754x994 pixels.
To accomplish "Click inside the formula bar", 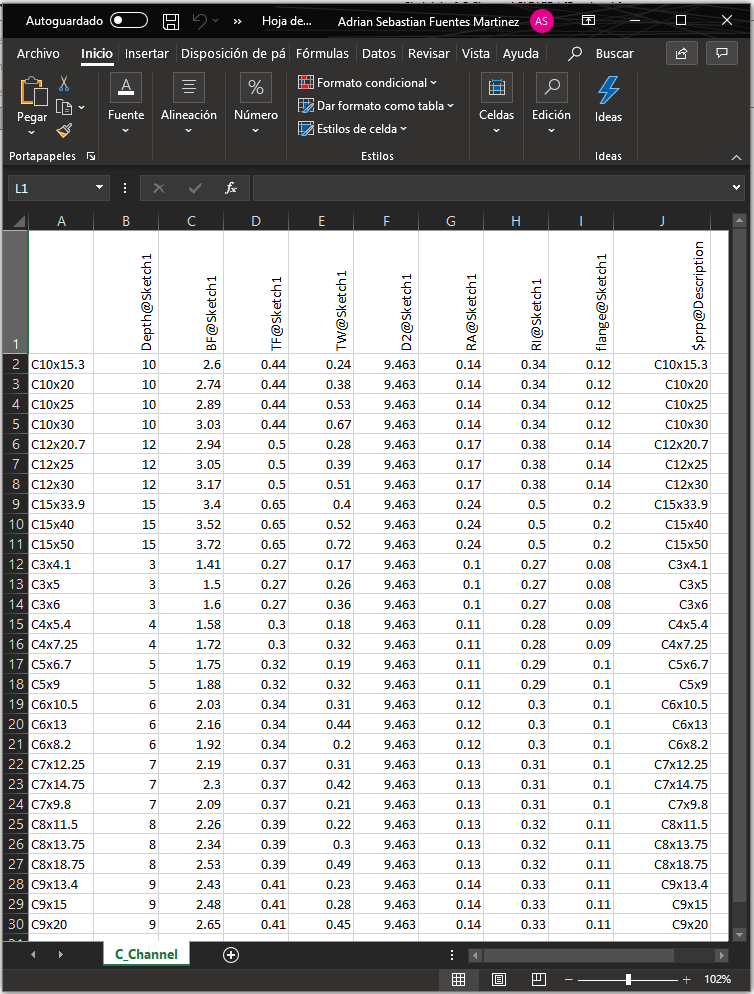I will click(x=491, y=188).
